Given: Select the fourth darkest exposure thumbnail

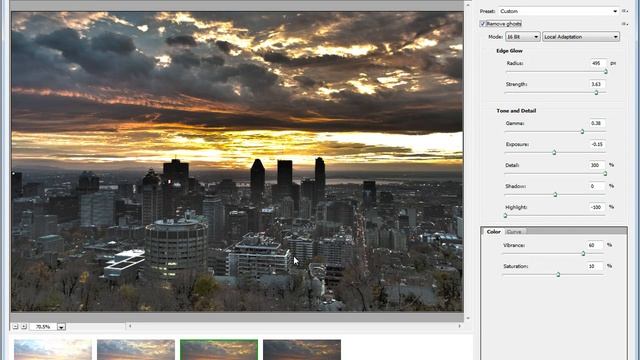Looking at the screenshot, I should click(x=302, y=350).
